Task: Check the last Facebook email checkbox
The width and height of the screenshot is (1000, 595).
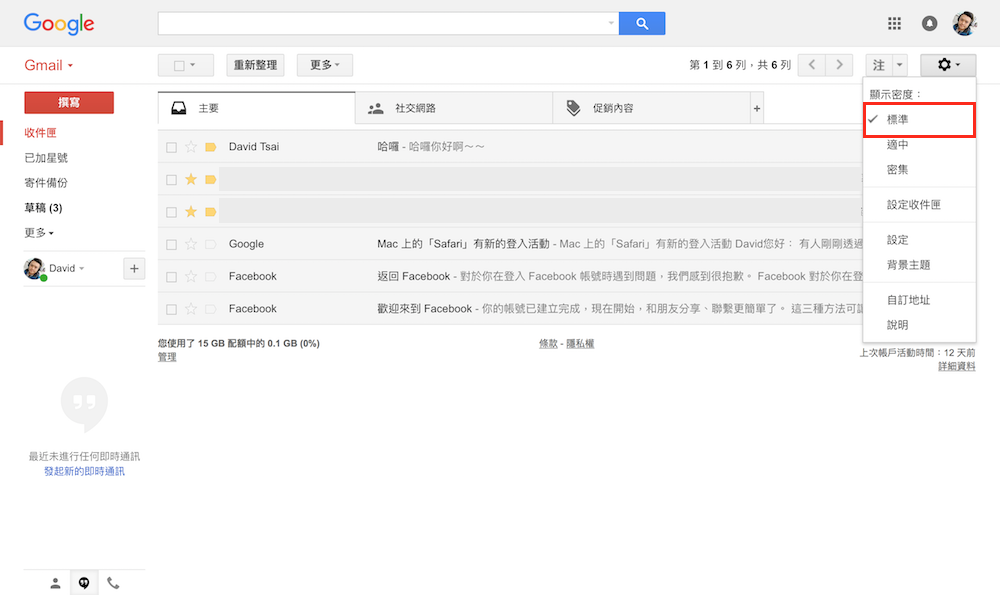Action: (x=171, y=309)
